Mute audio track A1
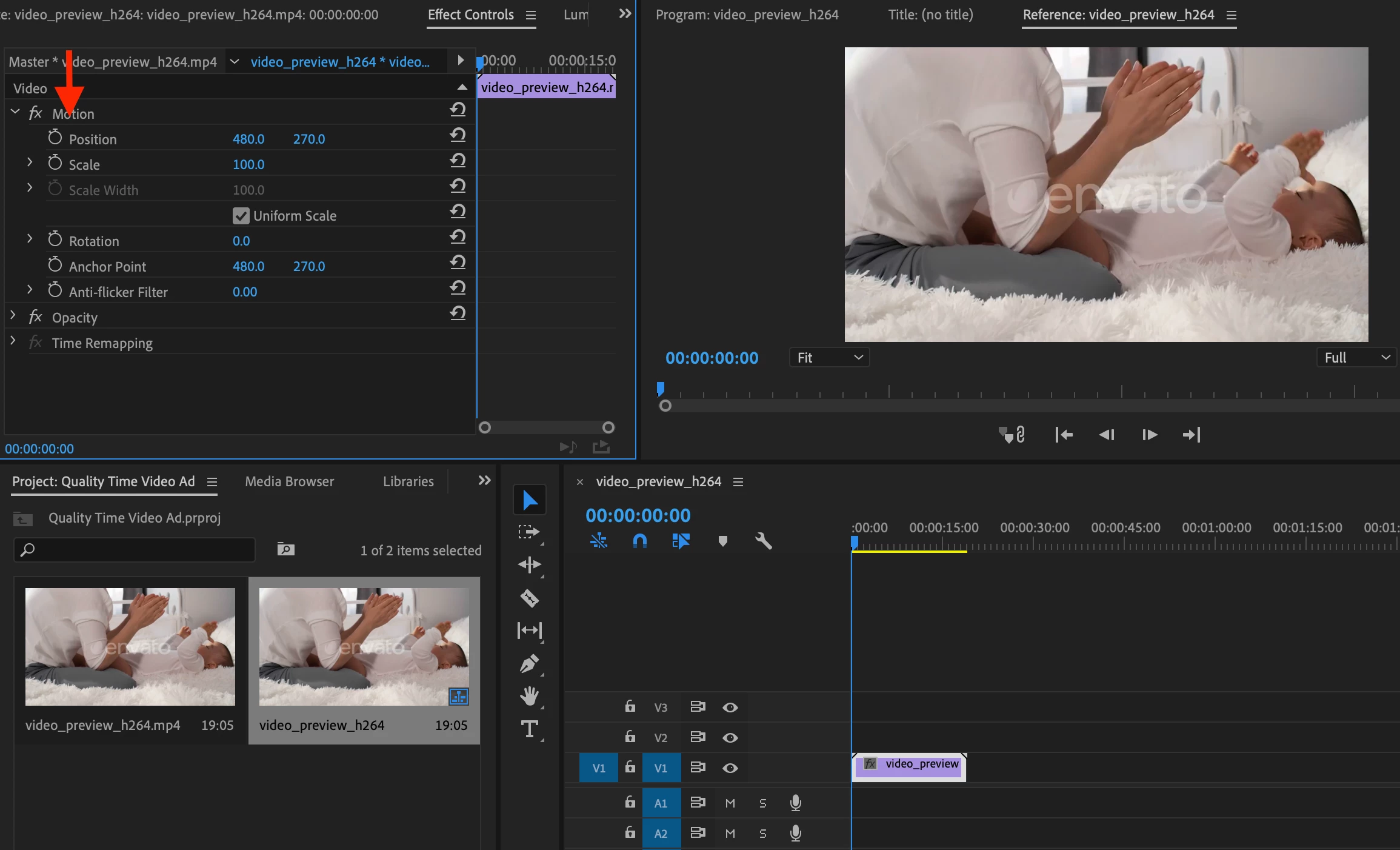Viewport: 1400px width, 850px height. 730,803
